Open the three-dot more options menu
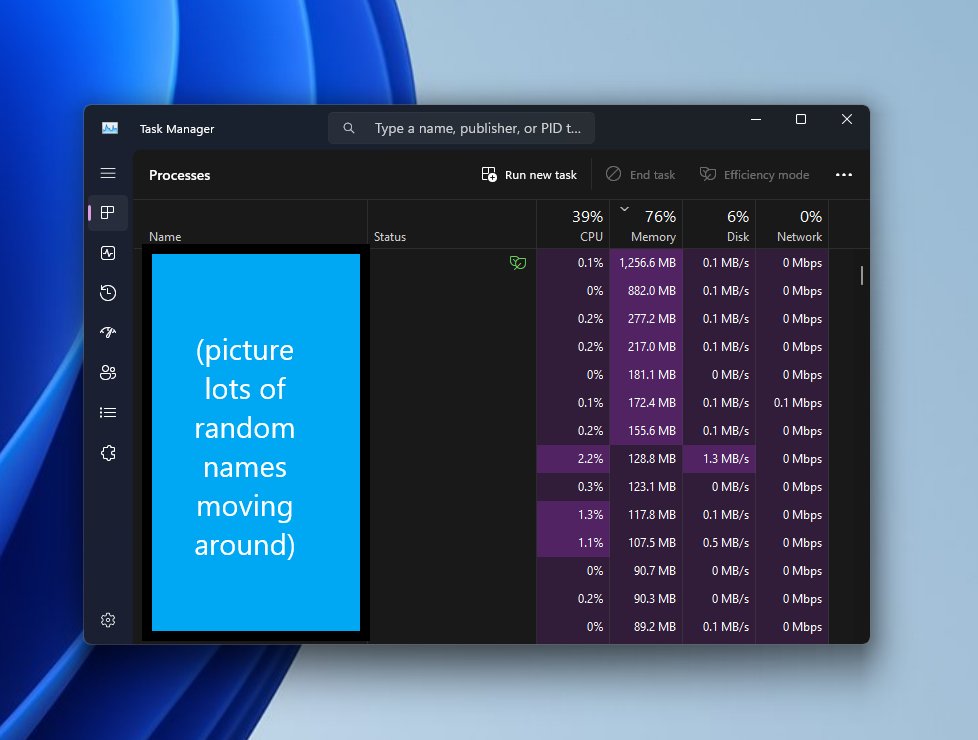Screen dimensions: 978x740 [x=844, y=175]
